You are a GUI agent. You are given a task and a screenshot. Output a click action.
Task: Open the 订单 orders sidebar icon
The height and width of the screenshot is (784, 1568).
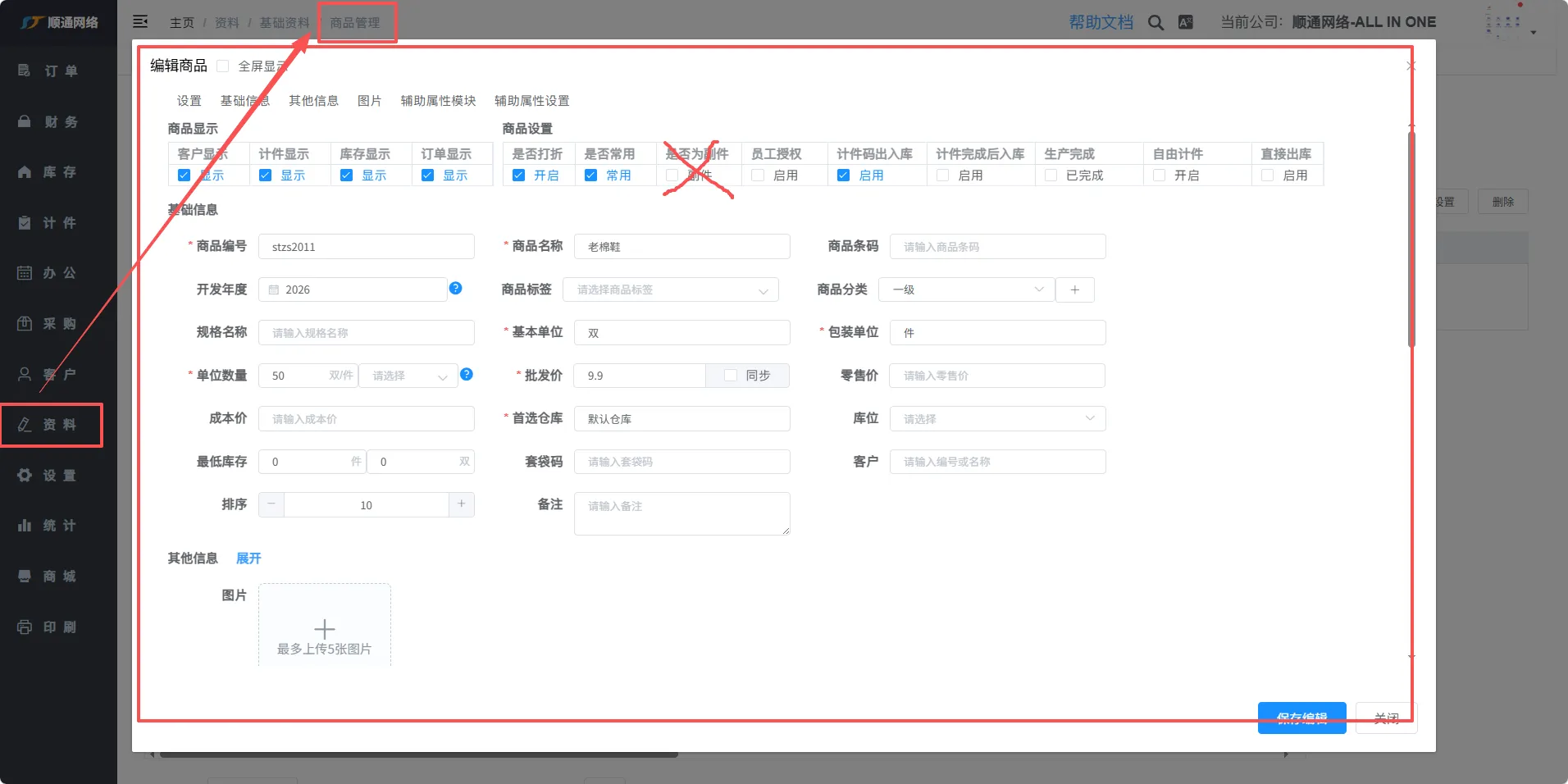point(25,71)
